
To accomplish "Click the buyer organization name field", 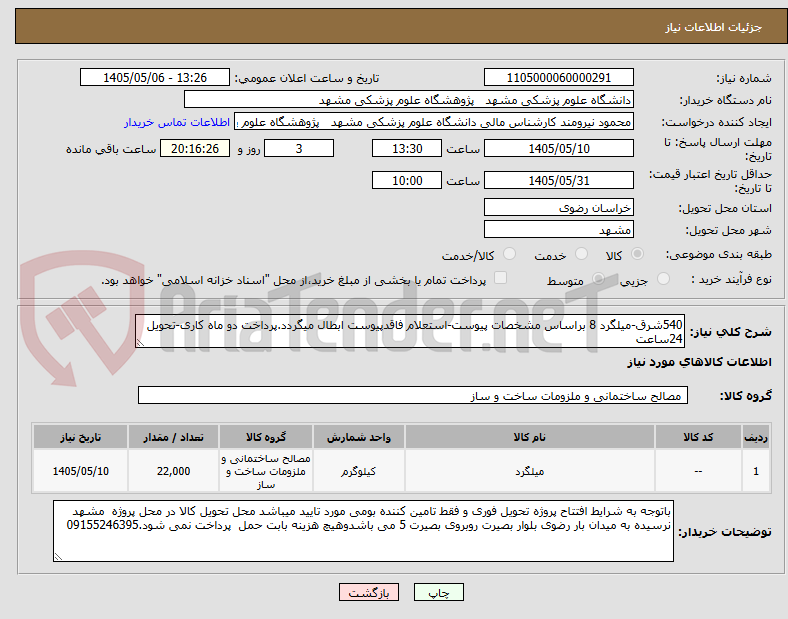I will coord(409,99).
